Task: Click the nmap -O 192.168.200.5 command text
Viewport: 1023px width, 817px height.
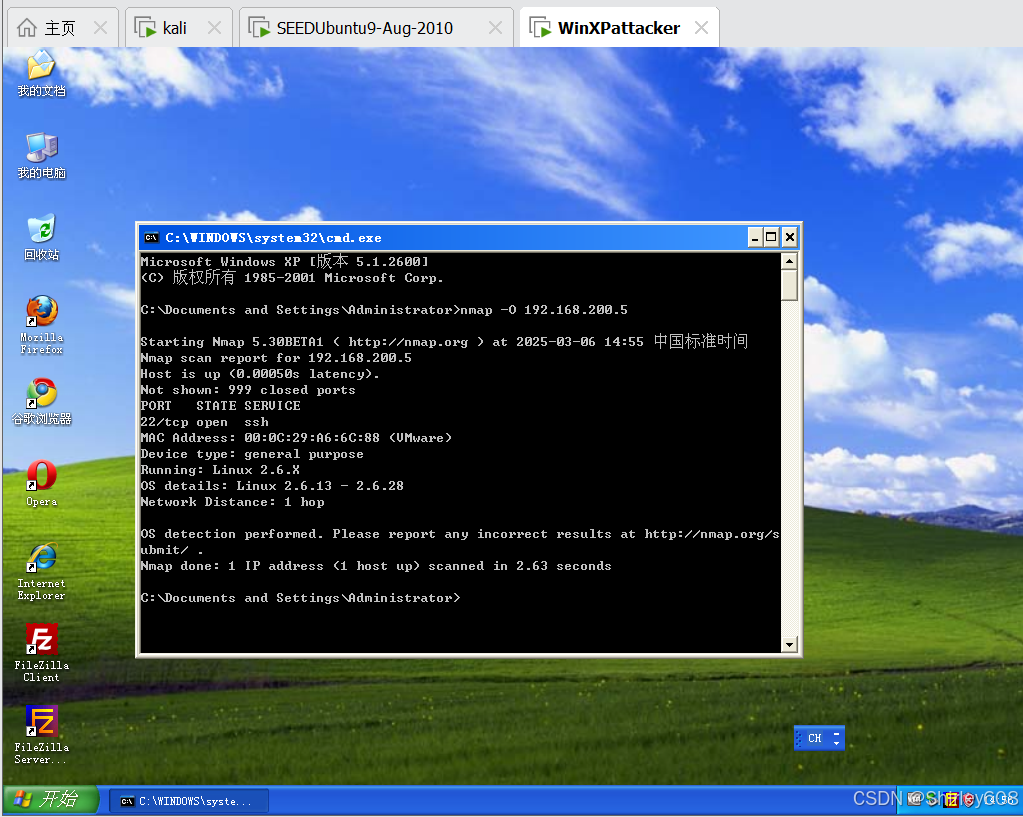Action: point(544,309)
